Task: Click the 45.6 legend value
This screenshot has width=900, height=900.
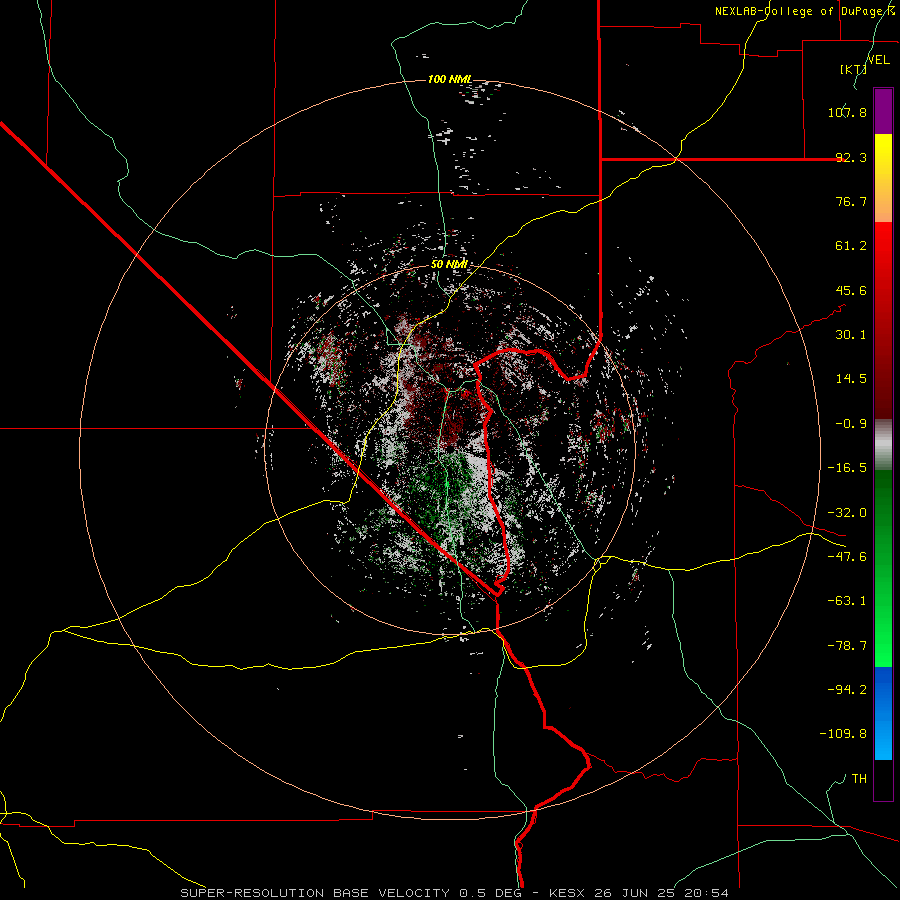Action: click(x=851, y=290)
